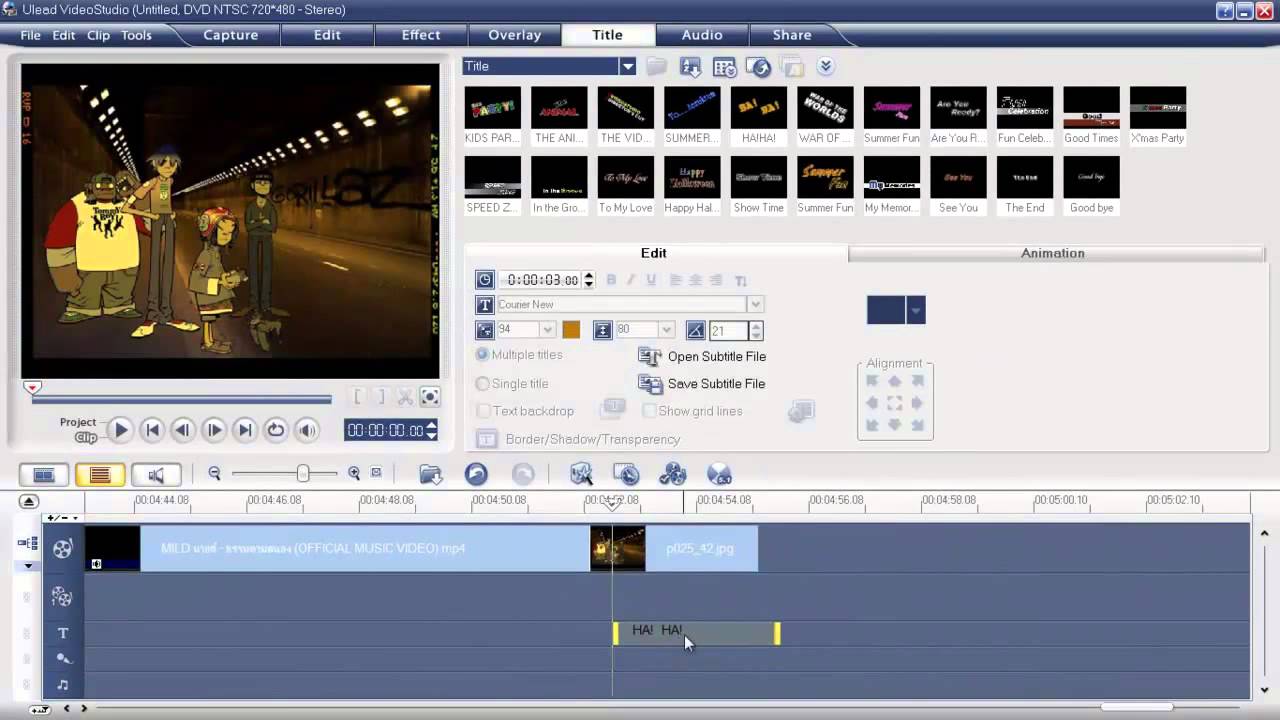The height and width of the screenshot is (720, 1280).
Task: Open the title style preset dropdown
Action: pyautogui.click(x=916, y=310)
